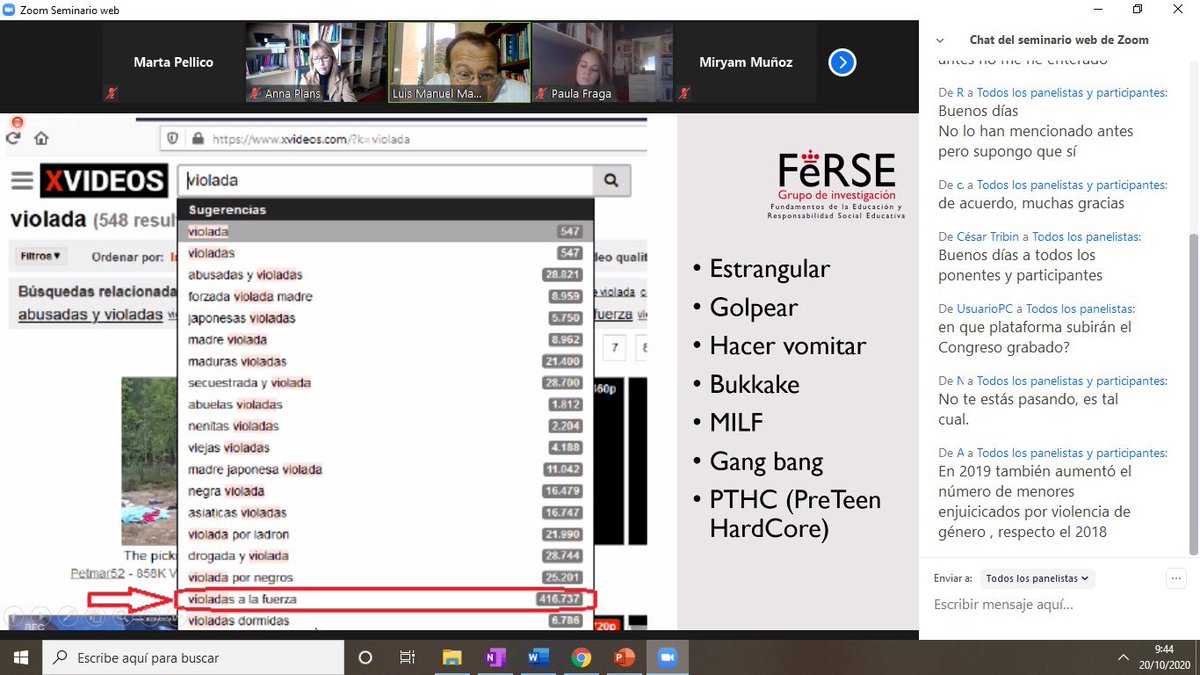Click 'Todos los panelistas' after César Tribin
The image size is (1200, 675).
[1086, 237]
